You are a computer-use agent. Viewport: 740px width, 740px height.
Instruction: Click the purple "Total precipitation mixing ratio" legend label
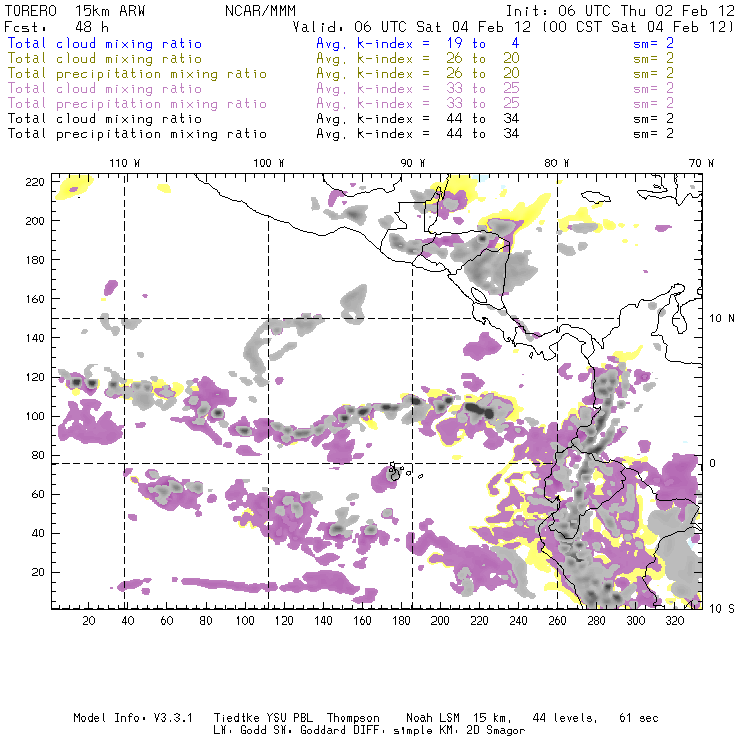coord(137,104)
